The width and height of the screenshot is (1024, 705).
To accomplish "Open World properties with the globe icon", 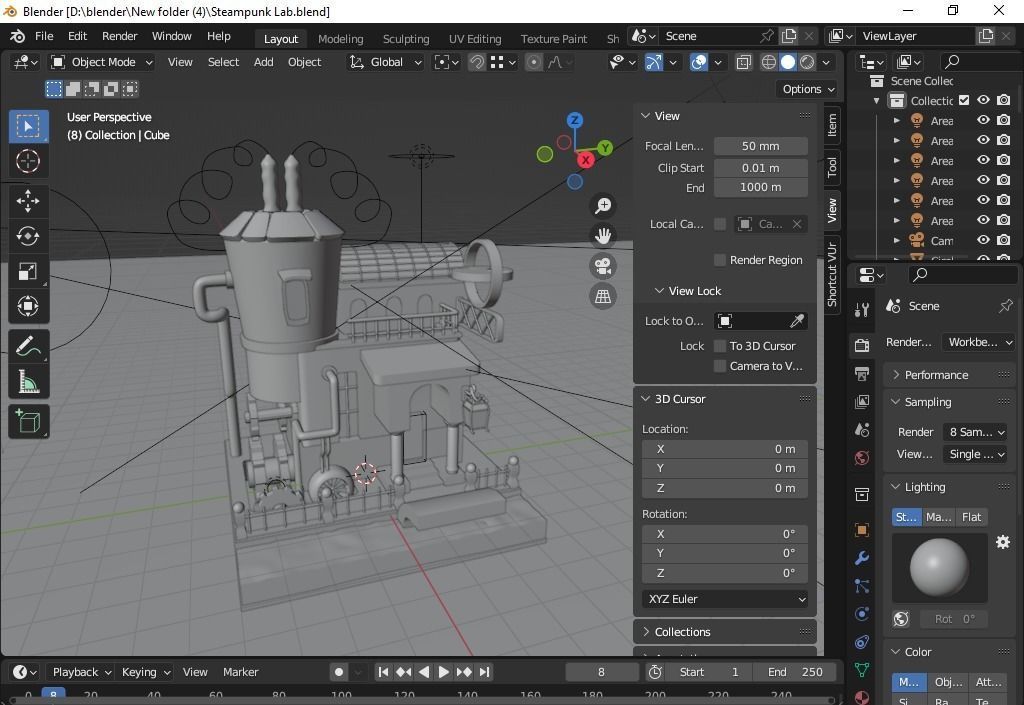I will (x=861, y=458).
